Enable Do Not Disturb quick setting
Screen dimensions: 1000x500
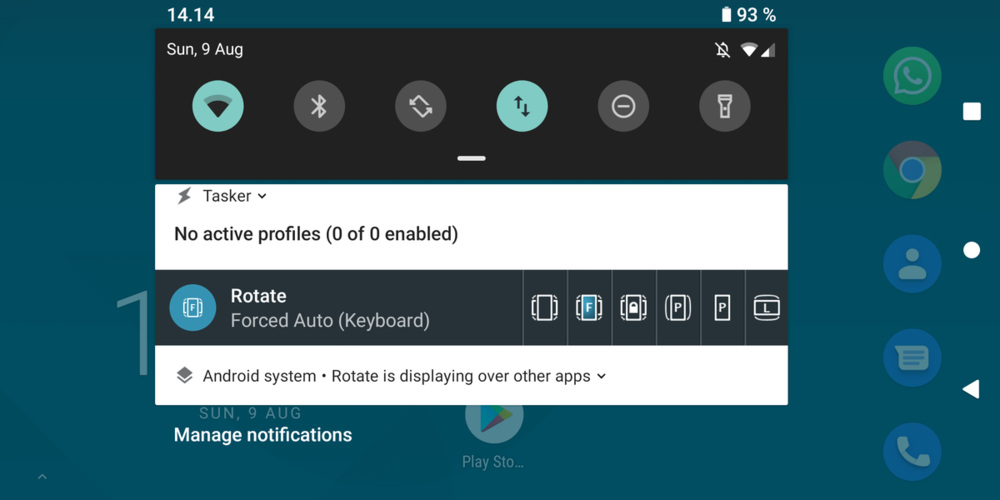(x=623, y=106)
